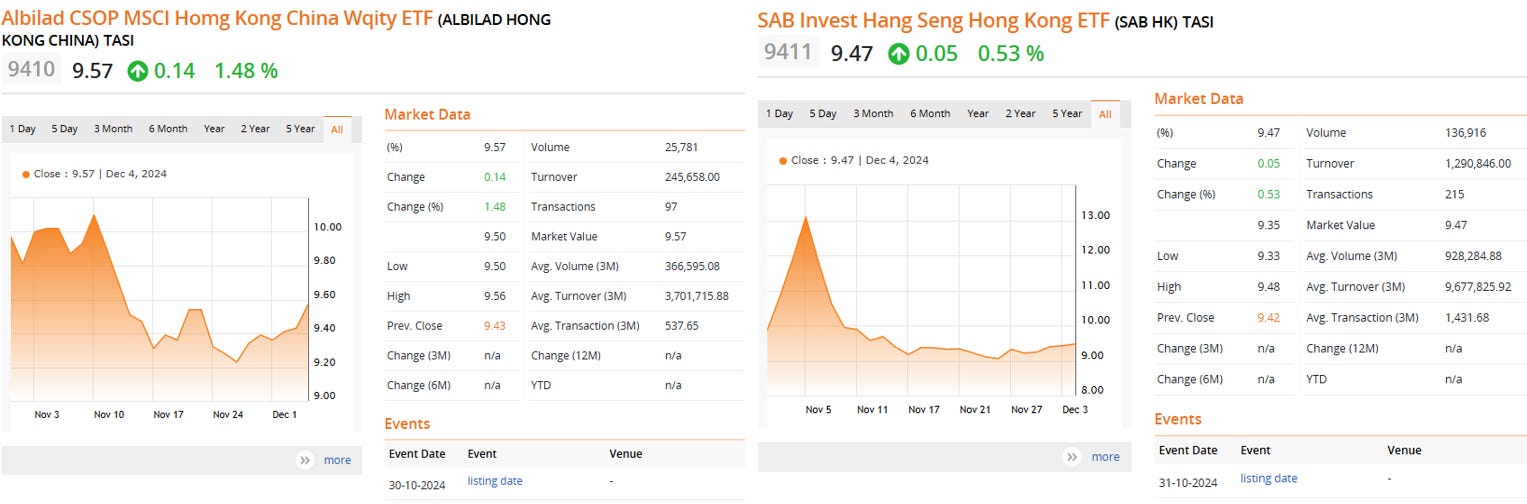Click SAB HK Turnover value 1,290,846.00
Image resolution: width=1527 pixels, height=504 pixels.
pyautogui.click(x=1478, y=164)
